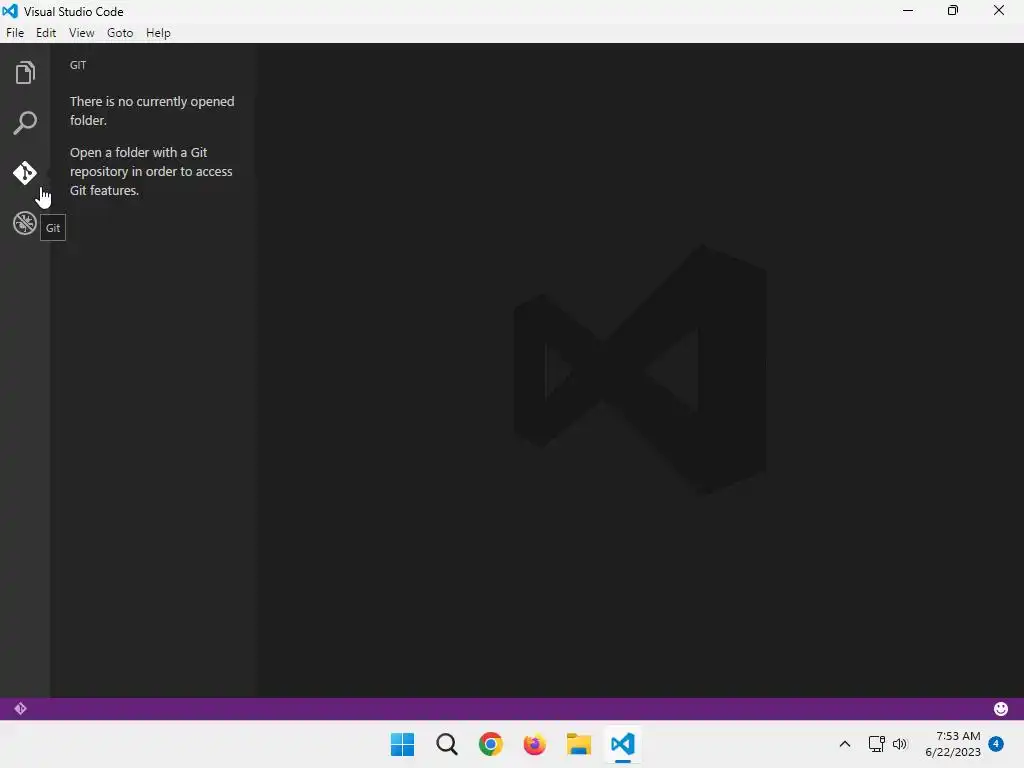Open the Help menu
Screen dimensions: 1024x768
coord(158,33)
